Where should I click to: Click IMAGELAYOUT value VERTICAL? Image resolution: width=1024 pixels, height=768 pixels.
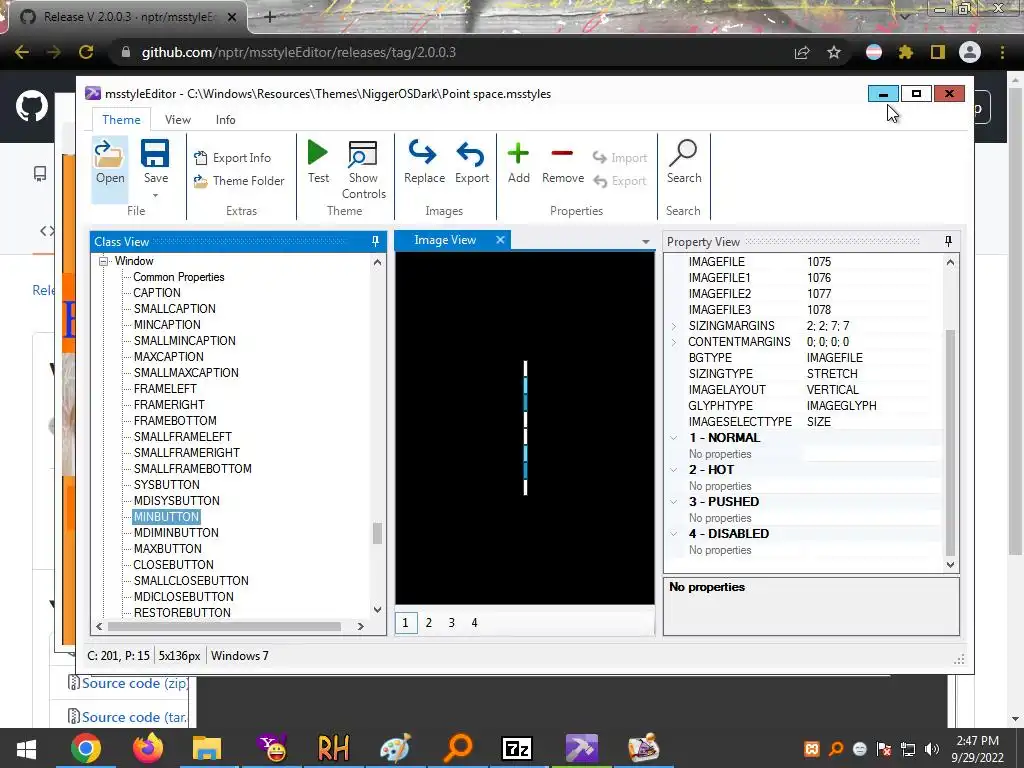coord(833,390)
